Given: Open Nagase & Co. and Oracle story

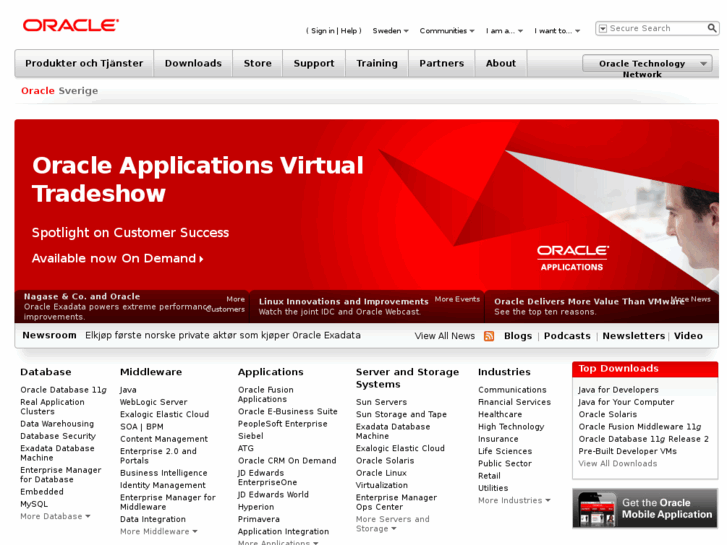Looking at the screenshot, I should [82, 296].
